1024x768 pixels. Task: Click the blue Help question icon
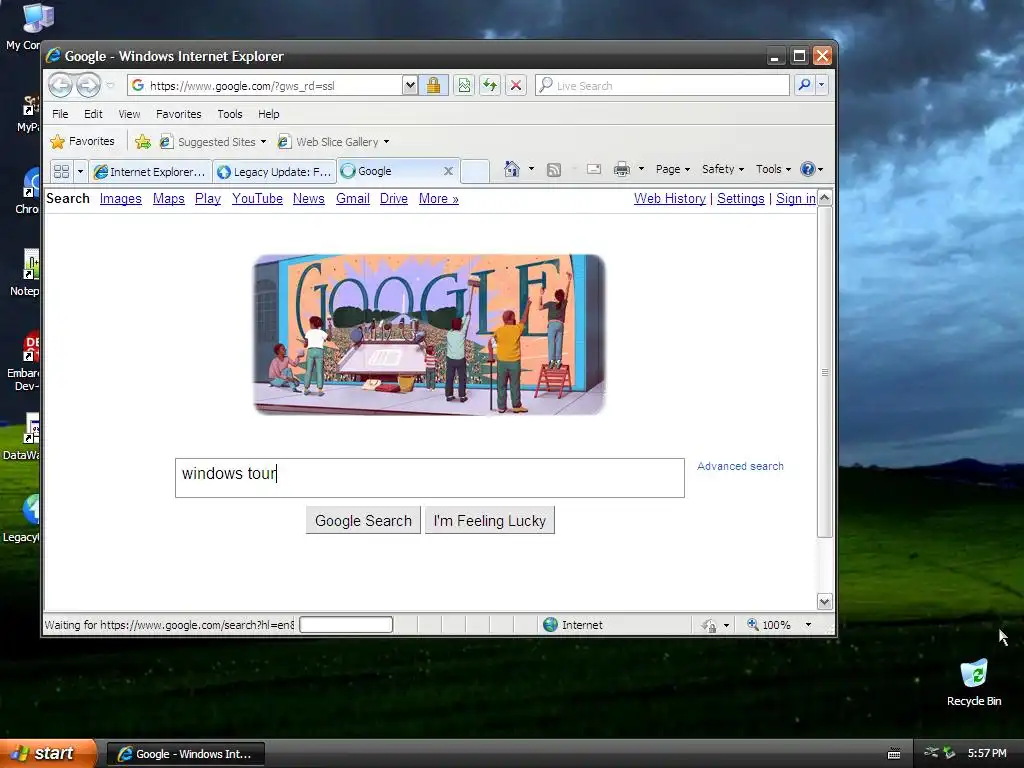[808, 169]
